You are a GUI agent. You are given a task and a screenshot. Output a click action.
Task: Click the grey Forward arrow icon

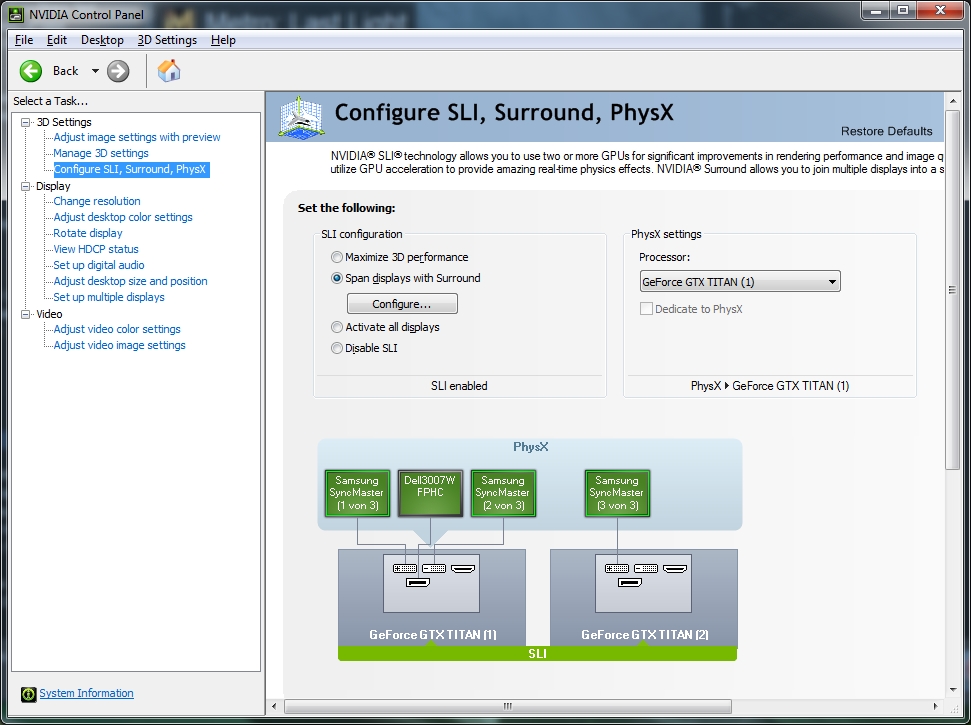[118, 71]
